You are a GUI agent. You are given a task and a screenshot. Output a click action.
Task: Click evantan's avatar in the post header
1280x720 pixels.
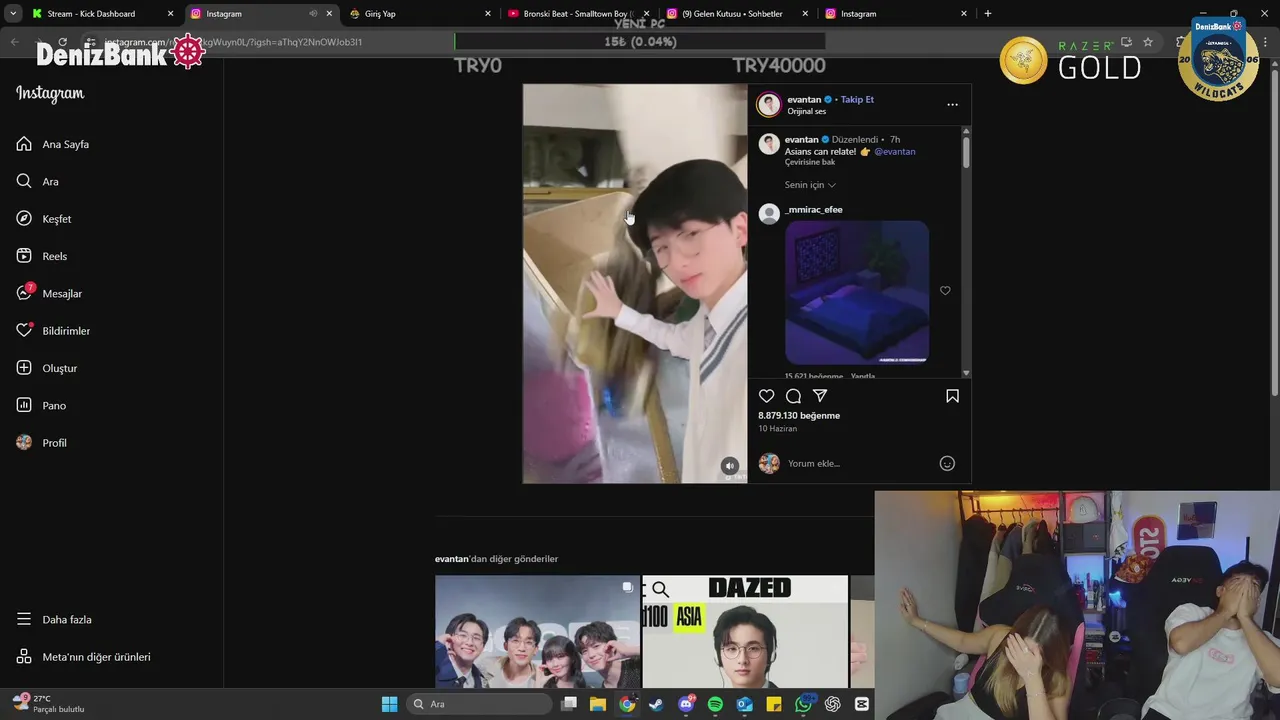(769, 104)
